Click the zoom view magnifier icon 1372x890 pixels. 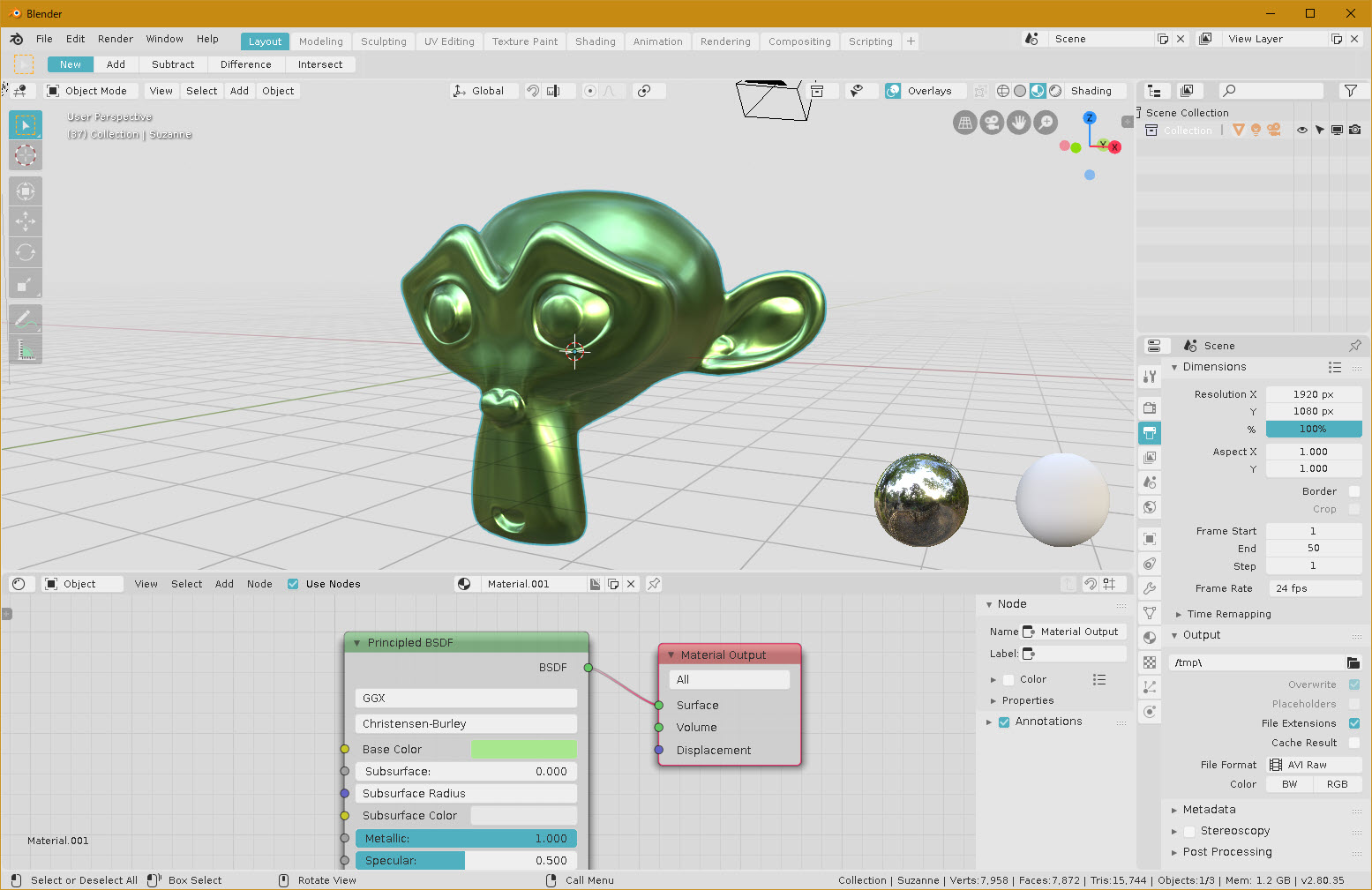[1046, 123]
